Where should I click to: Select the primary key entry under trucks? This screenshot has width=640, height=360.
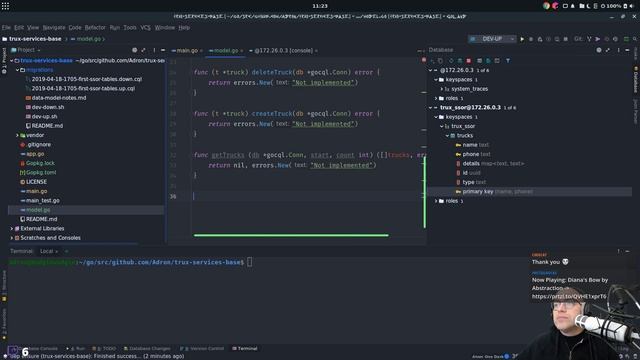coord(478,191)
